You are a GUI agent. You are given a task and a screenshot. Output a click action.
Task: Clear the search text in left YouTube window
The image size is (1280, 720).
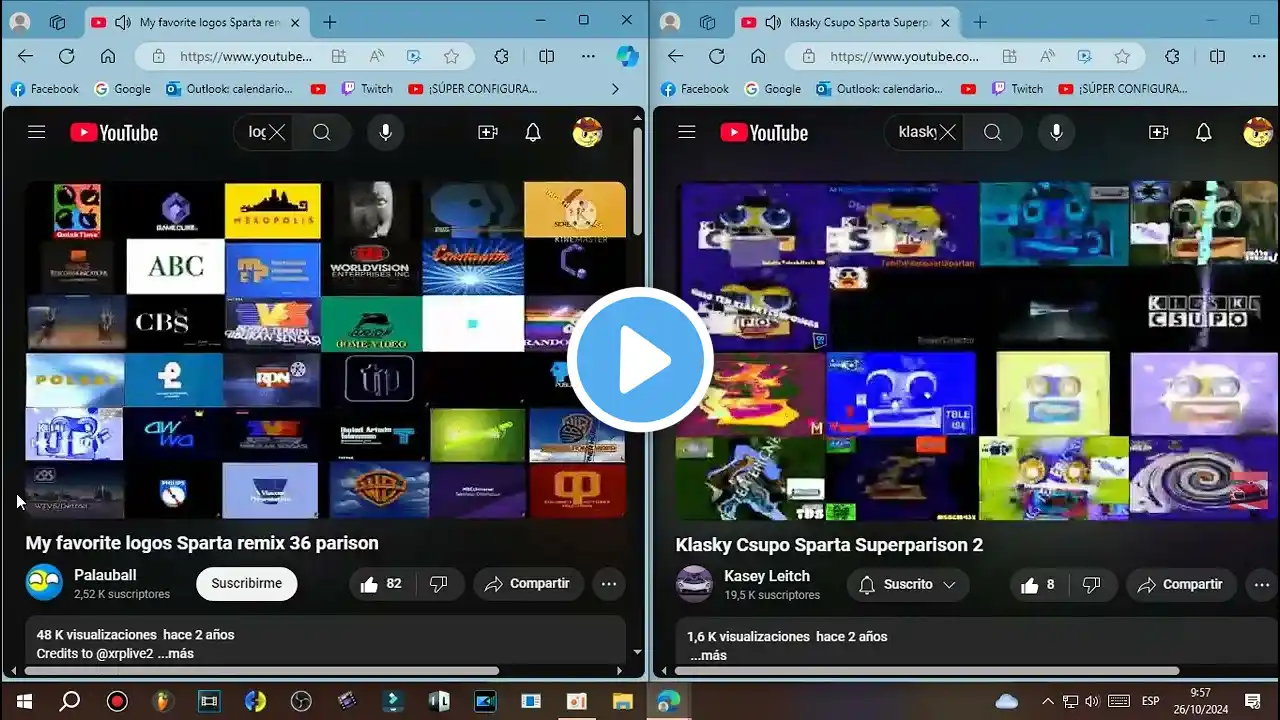pos(277,132)
